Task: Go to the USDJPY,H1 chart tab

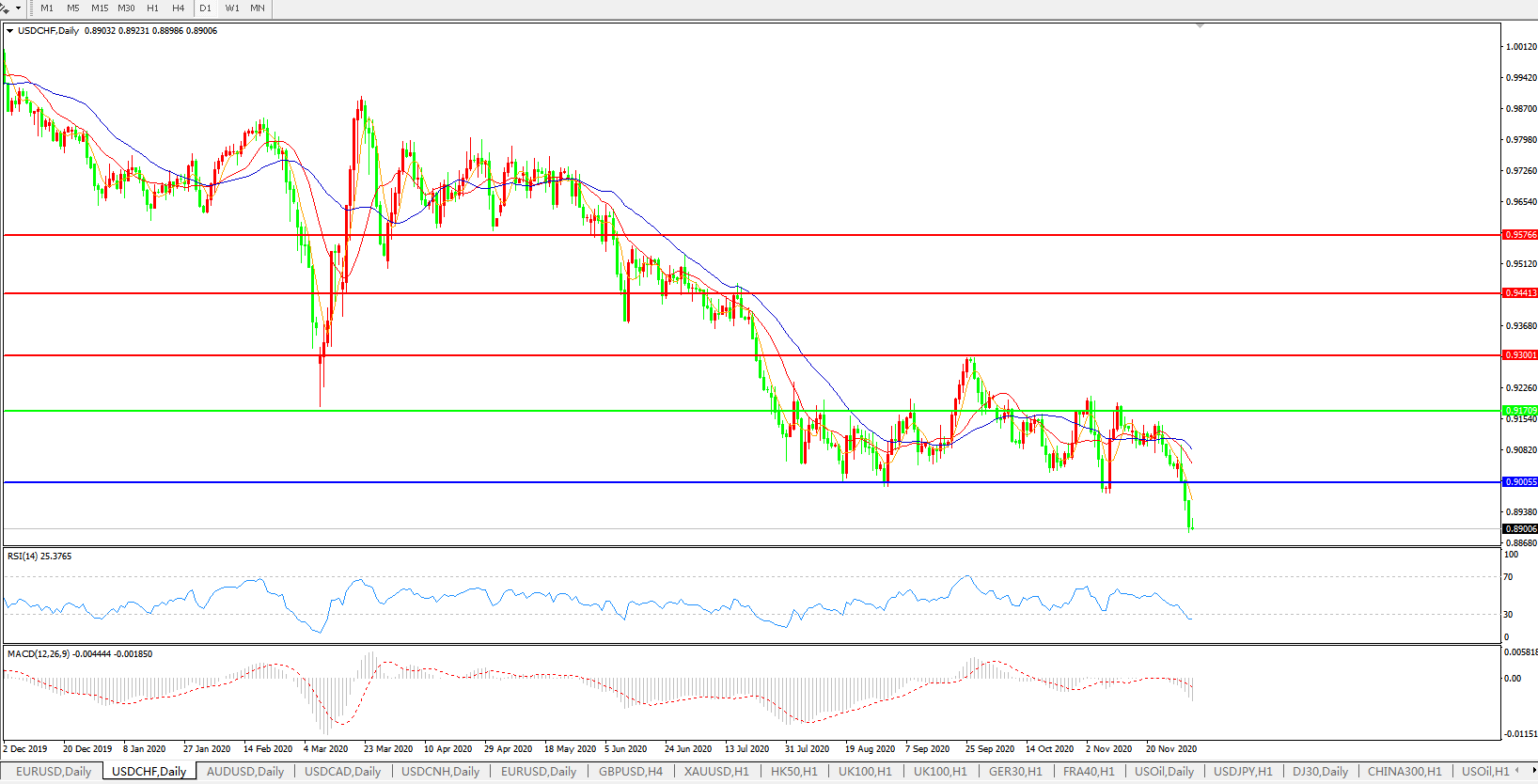Action: [x=1243, y=772]
